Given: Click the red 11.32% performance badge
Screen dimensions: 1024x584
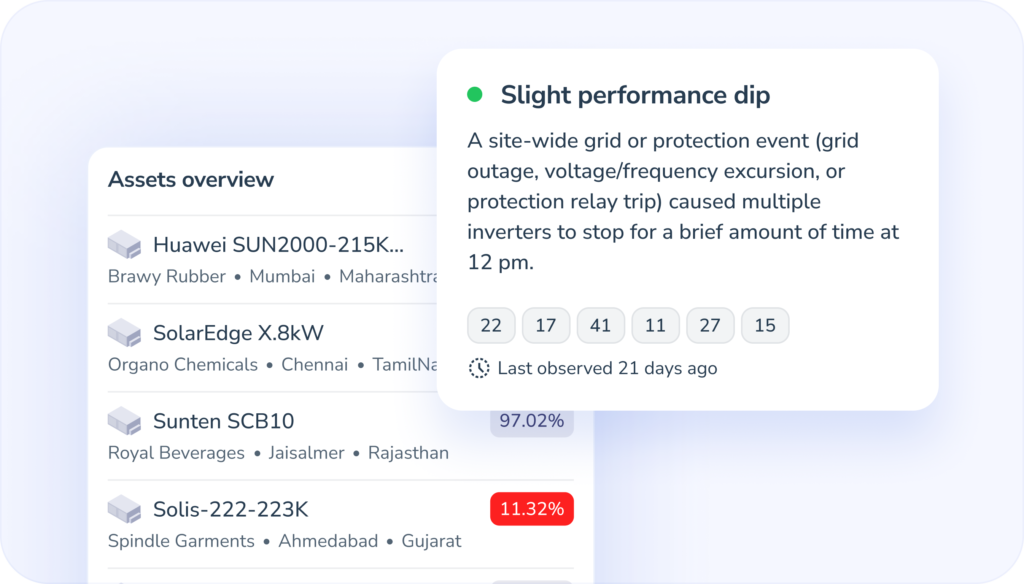Looking at the screenshot, I should [x=531, y=509].
